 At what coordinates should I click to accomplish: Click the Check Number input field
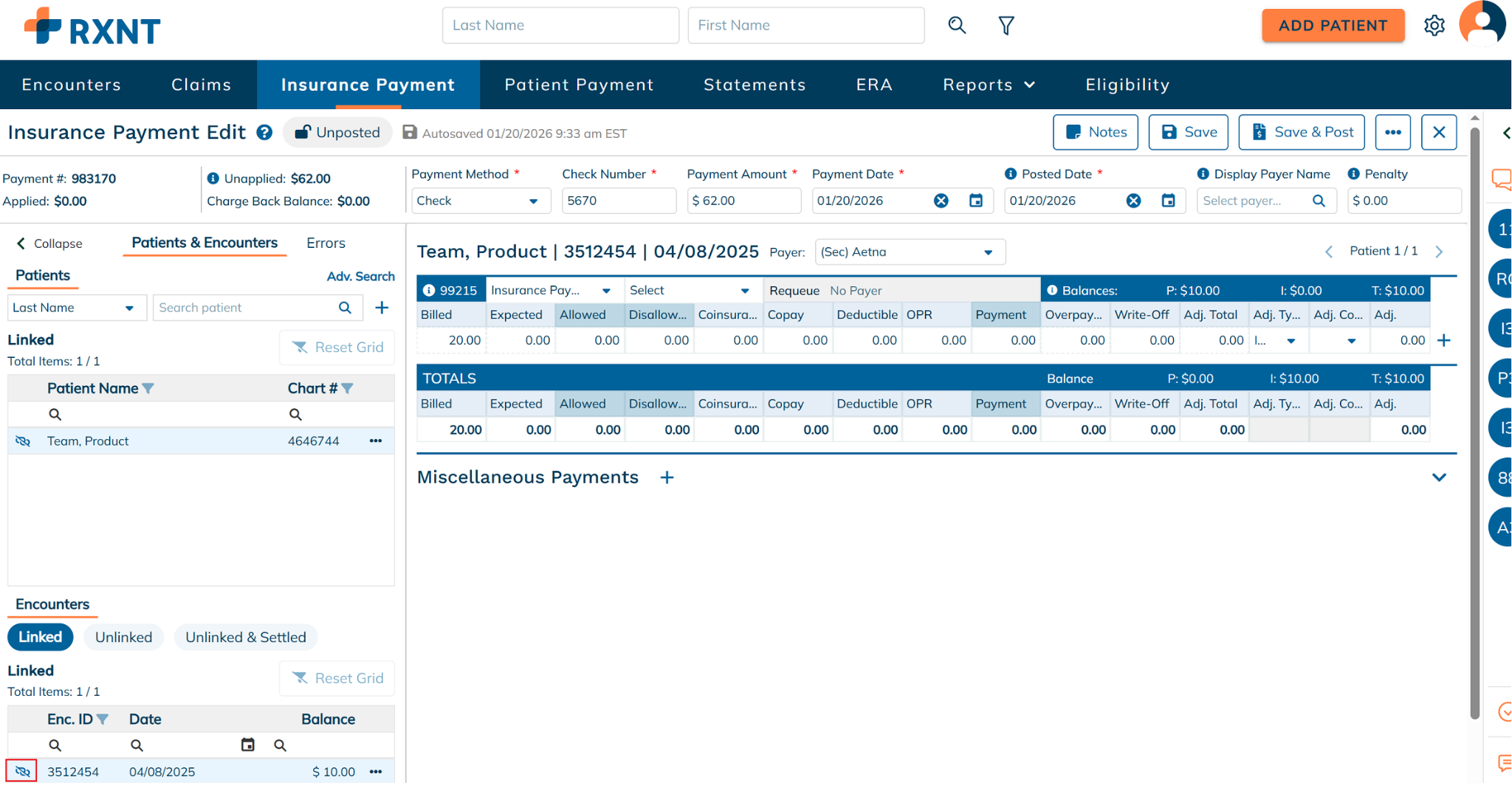(x=619, y=201)
